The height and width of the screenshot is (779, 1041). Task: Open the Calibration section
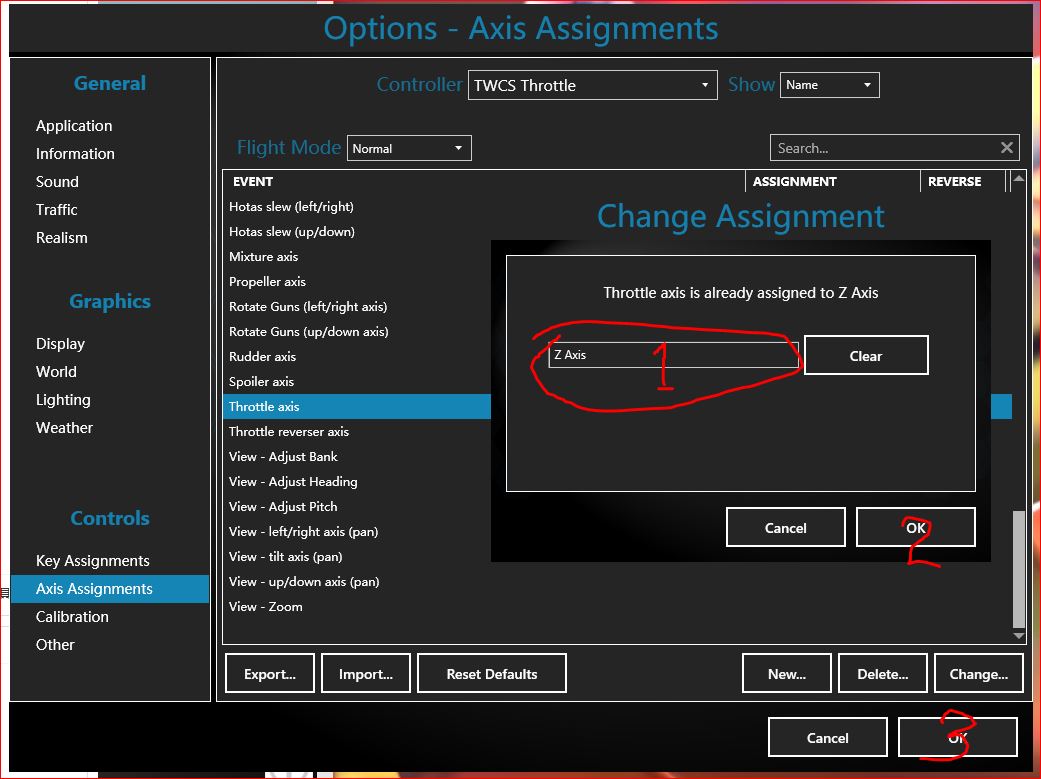pyautogui.click(x=72, y=617)
